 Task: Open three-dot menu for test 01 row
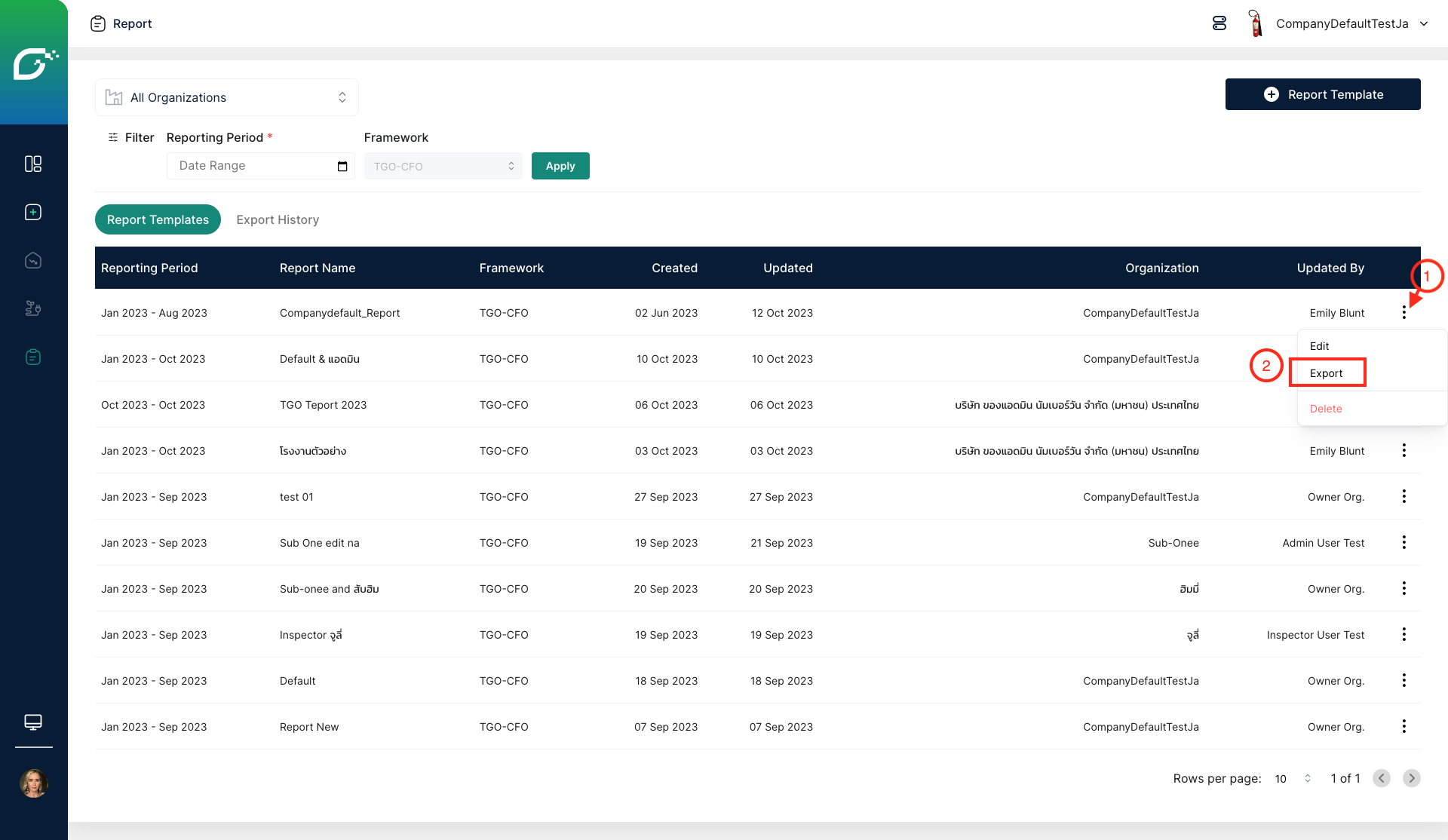click(x=1404, y=496)
